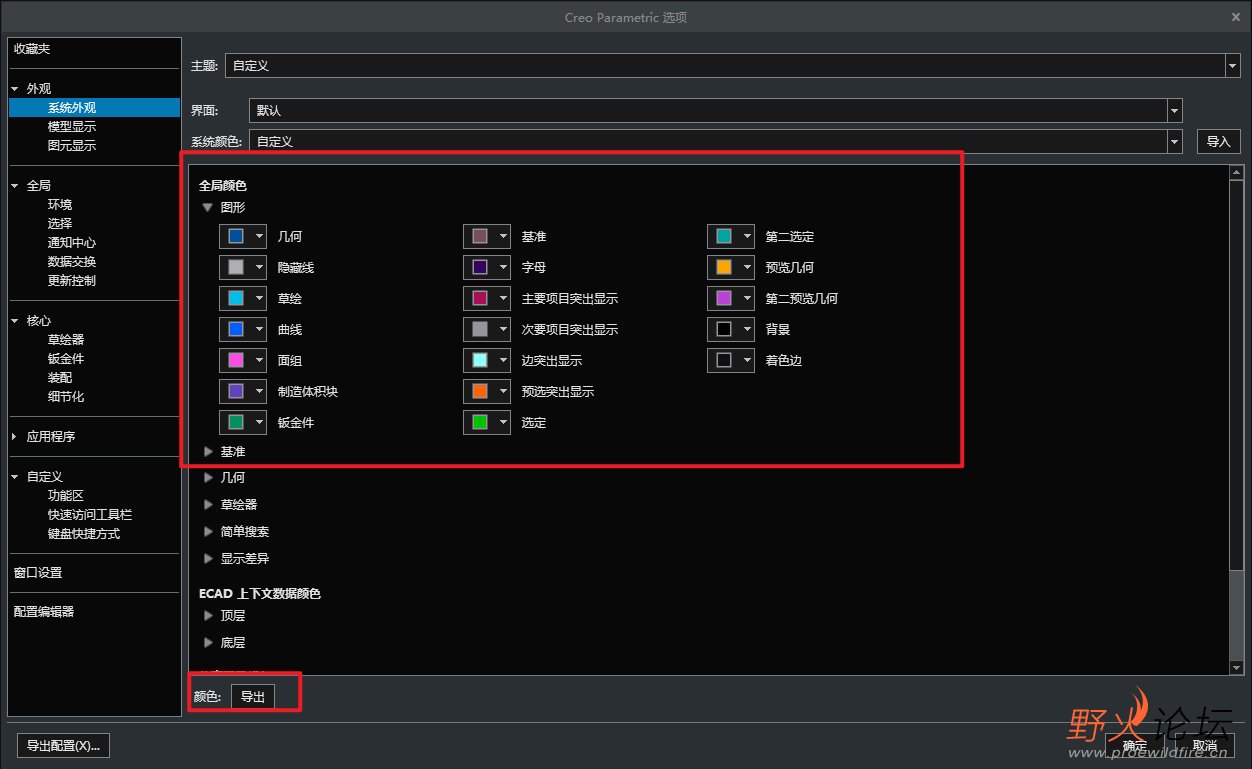The height and width of the screenshot is (769, 1252).
Task: Select 通知中心 in the sidebar
Action: pos(72,243)
